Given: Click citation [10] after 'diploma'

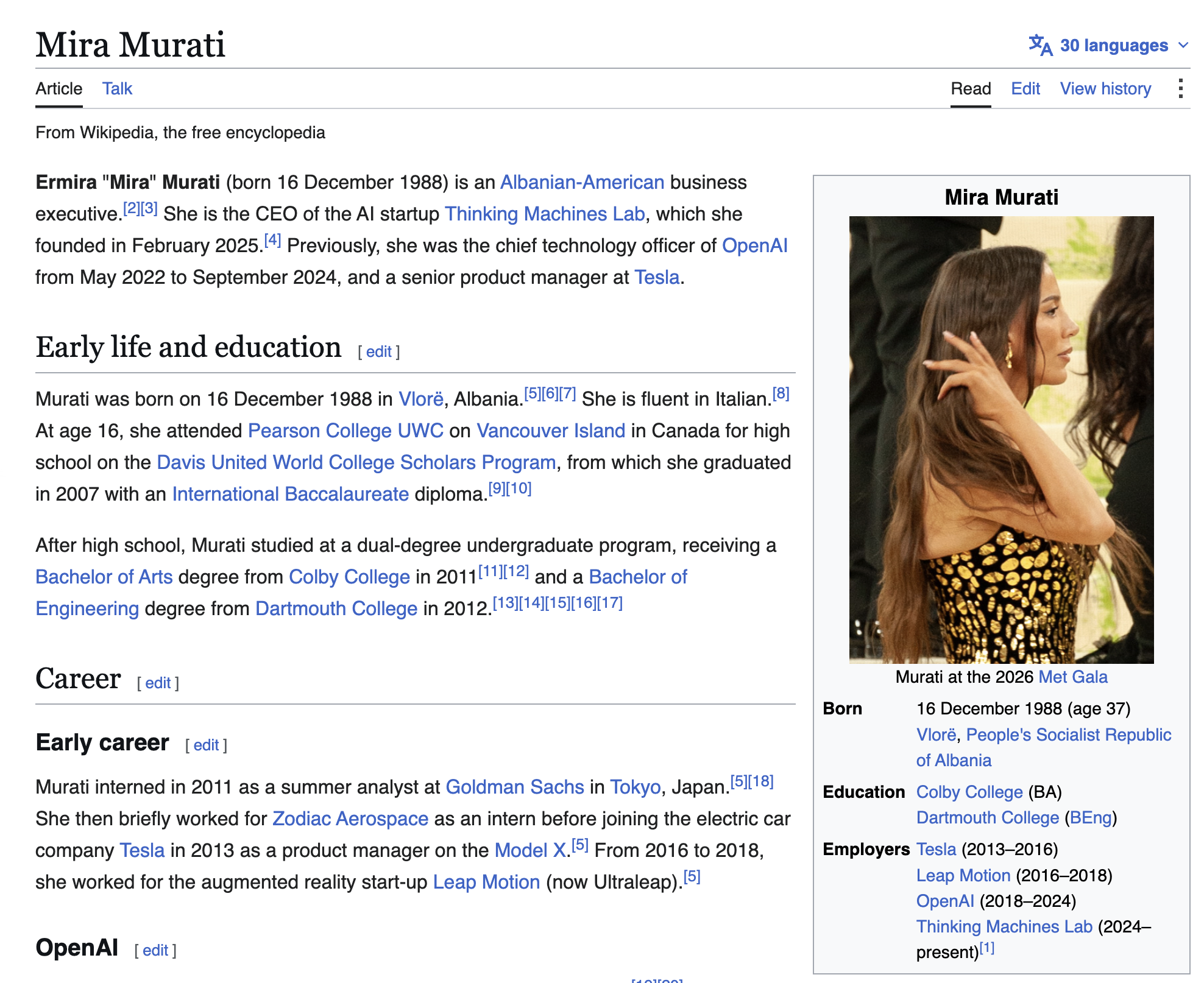Looking at the screenshot, I should pos(519,488).
